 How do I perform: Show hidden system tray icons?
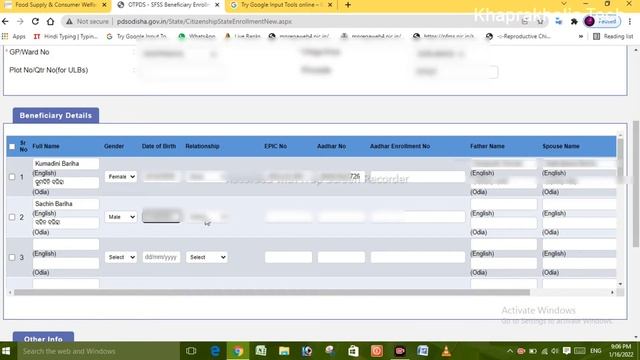510,351
